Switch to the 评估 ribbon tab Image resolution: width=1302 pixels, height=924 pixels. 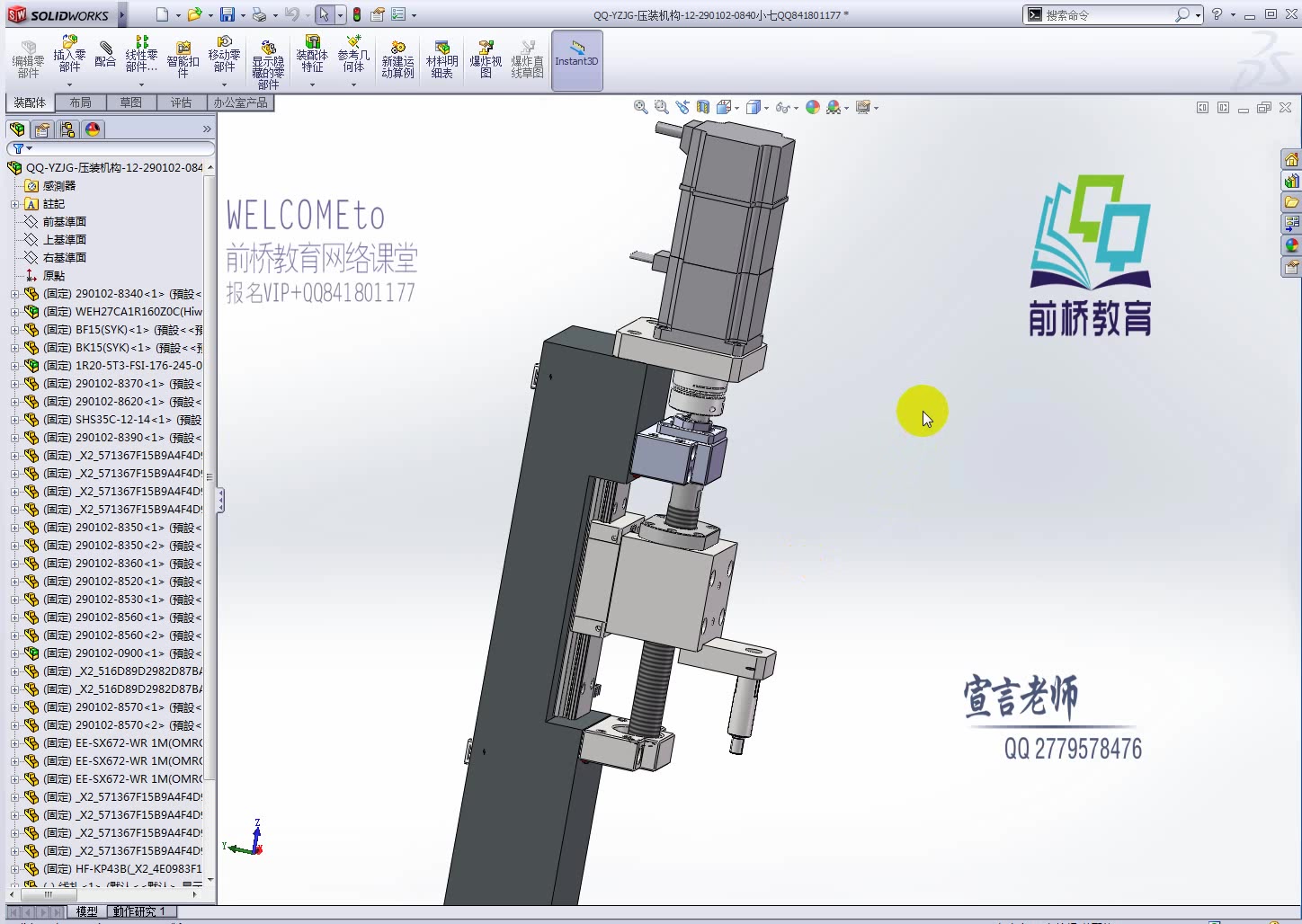(x=182, y=102)
